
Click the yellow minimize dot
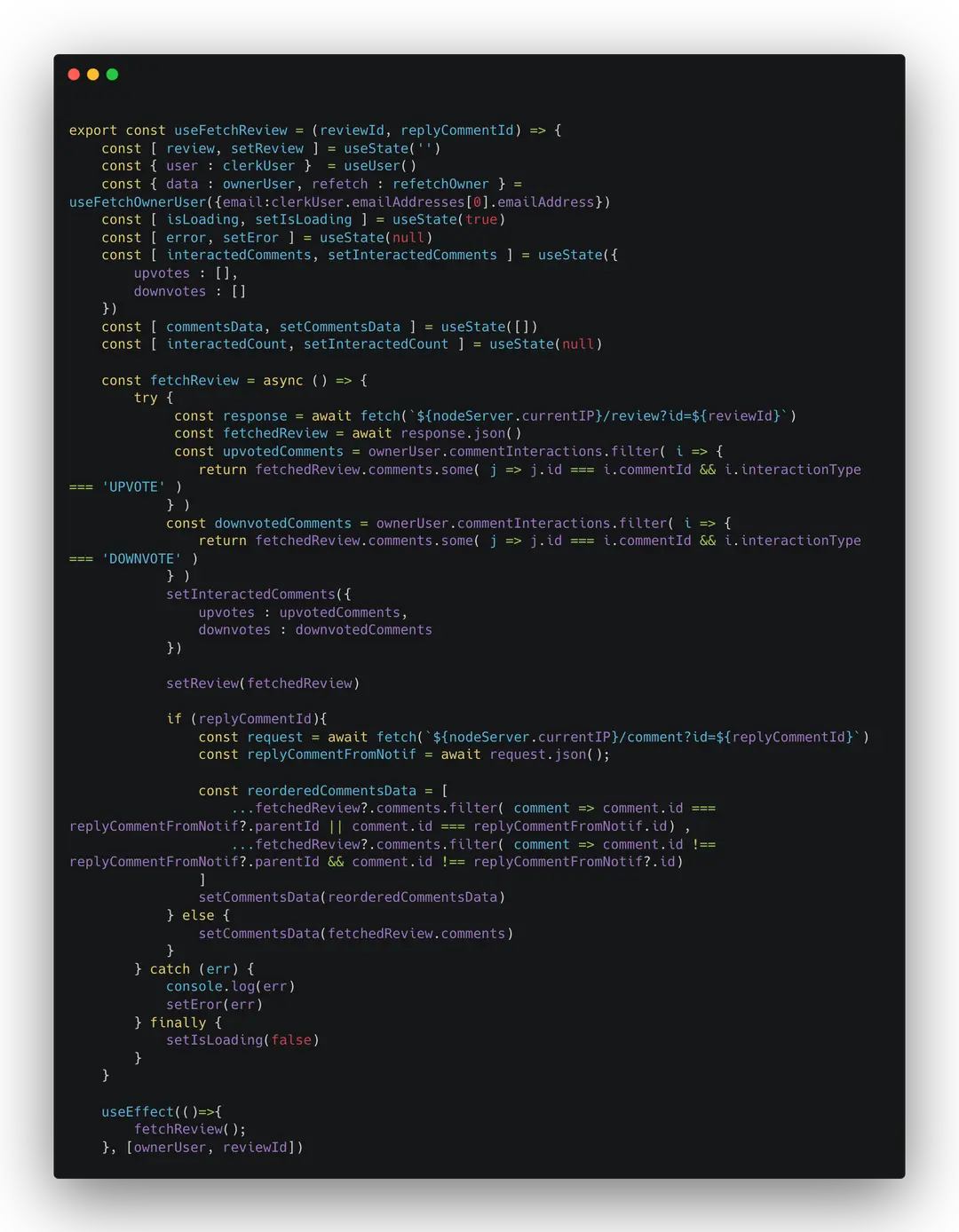point(93,75)
